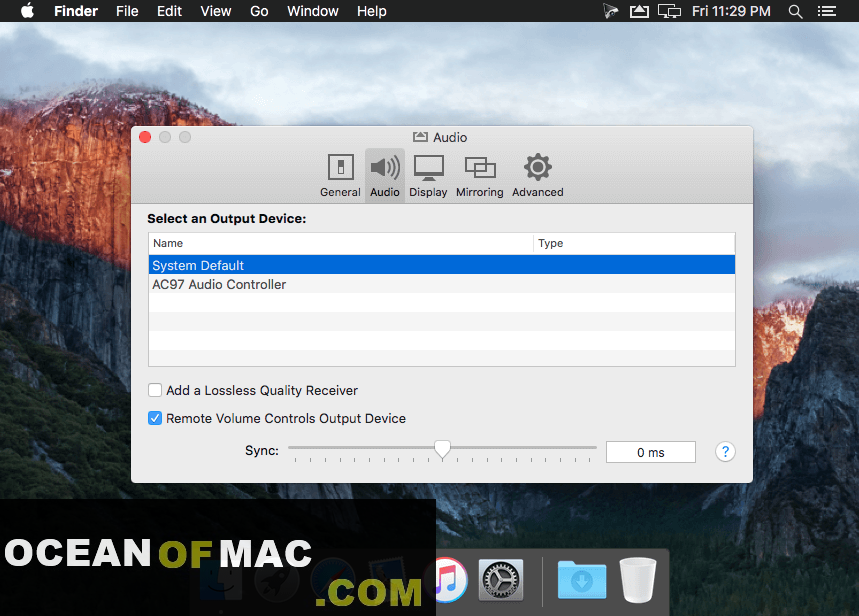Open the Go menu
This screenshot has height=616, width=859.
point(259,11)
